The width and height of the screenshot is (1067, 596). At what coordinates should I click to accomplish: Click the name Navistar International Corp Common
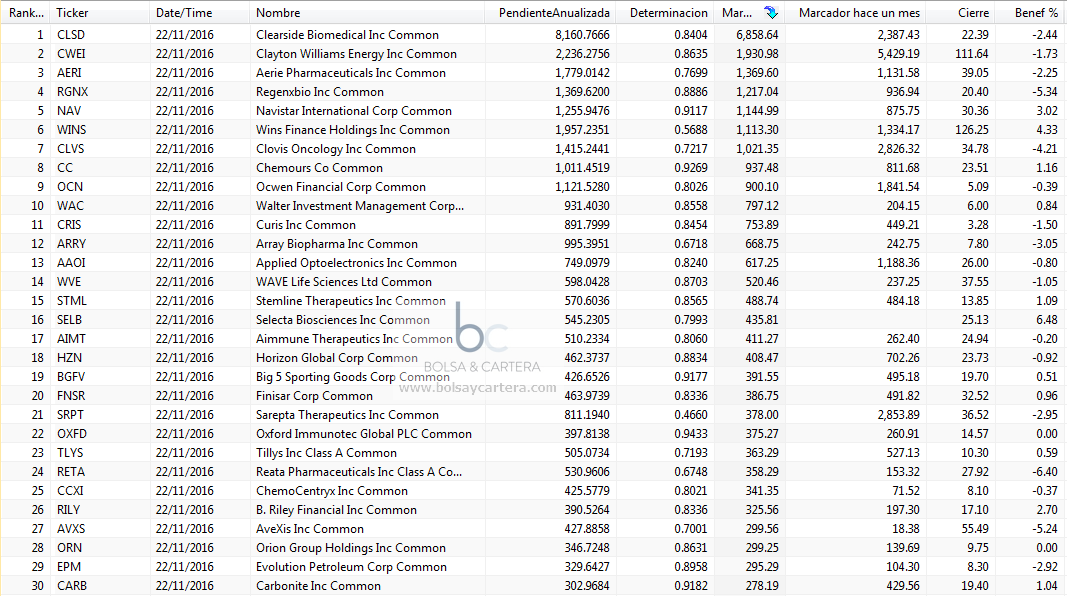pos(354,111)
